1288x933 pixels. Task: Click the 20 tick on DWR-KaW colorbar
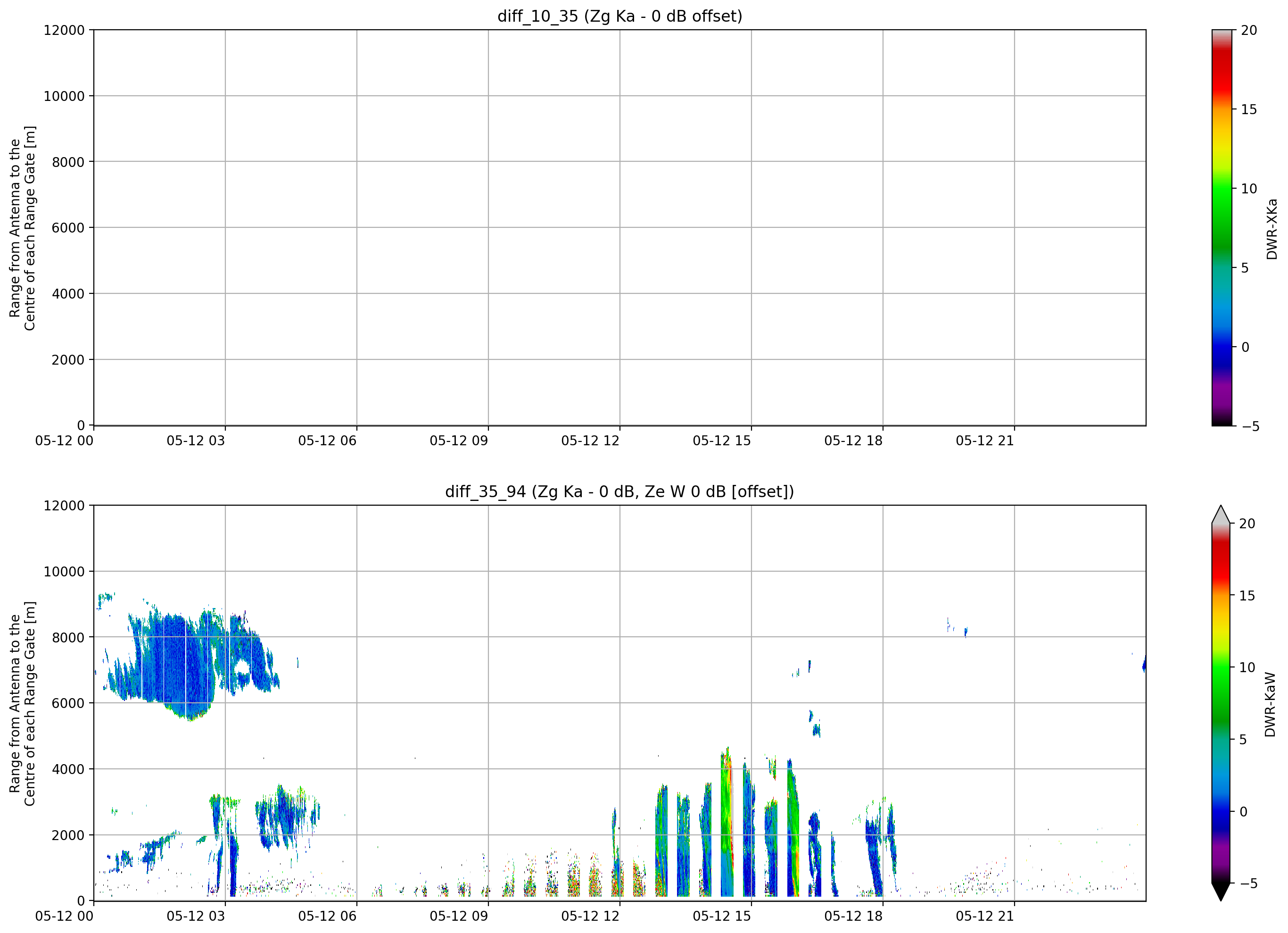point(1247,524)
